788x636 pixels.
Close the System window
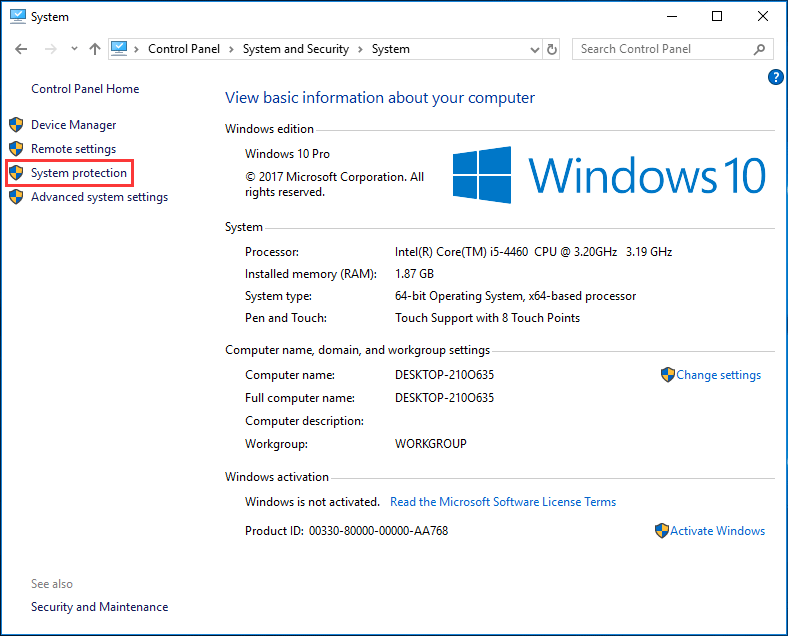click(762, 17)
